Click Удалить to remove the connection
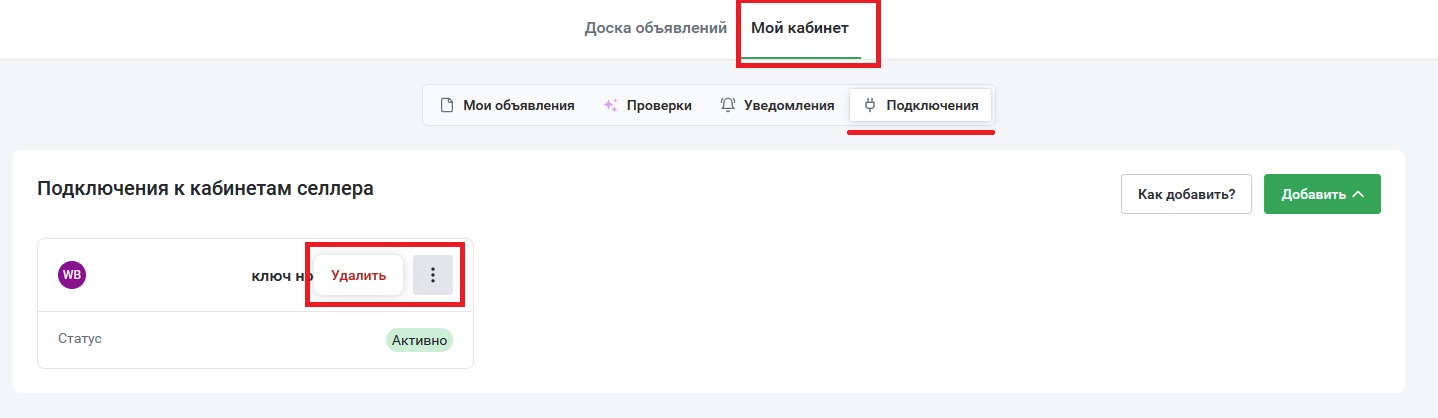 [x=358, y=275]
